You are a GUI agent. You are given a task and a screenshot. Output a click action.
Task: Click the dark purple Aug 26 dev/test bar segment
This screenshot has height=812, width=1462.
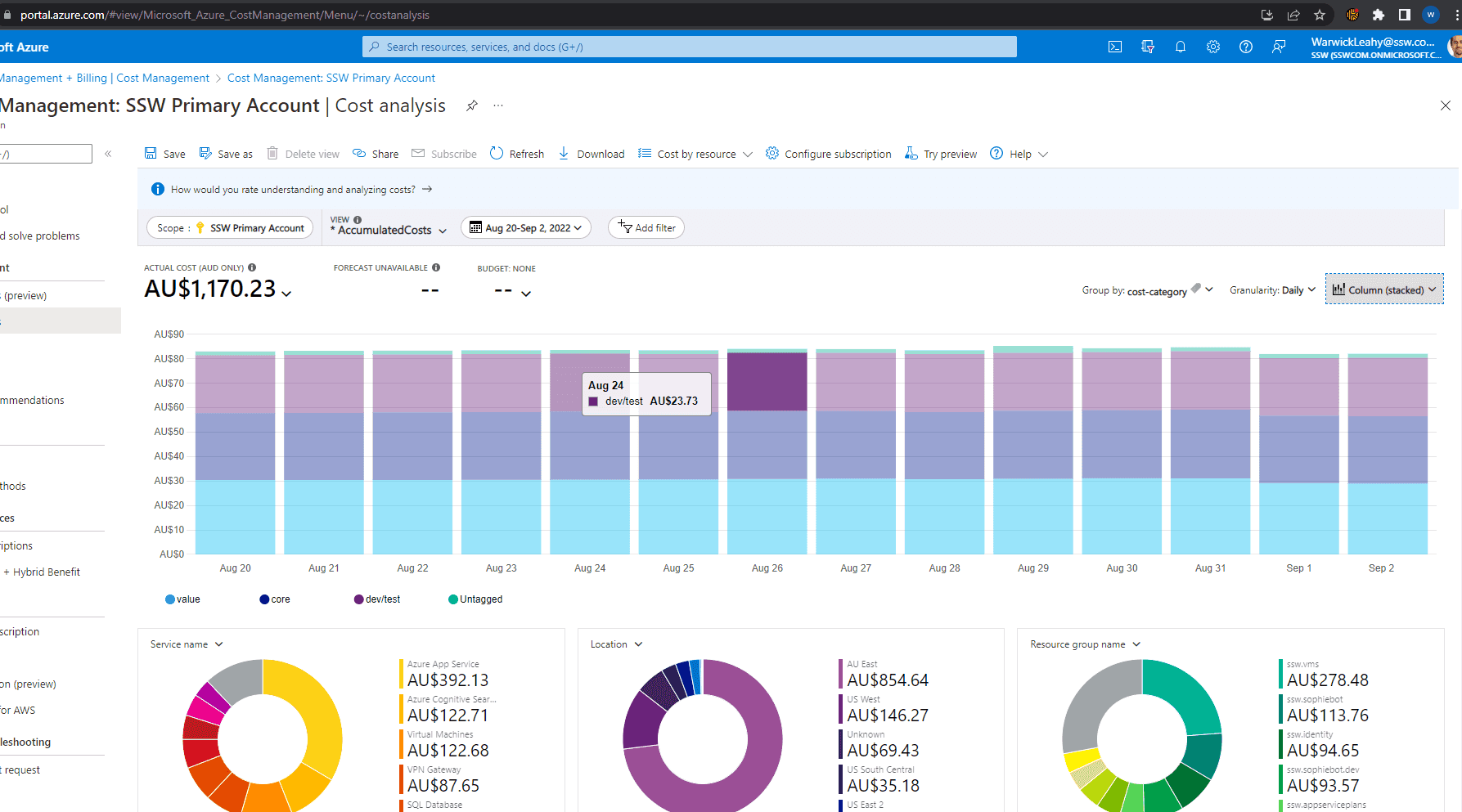[767, 381]
